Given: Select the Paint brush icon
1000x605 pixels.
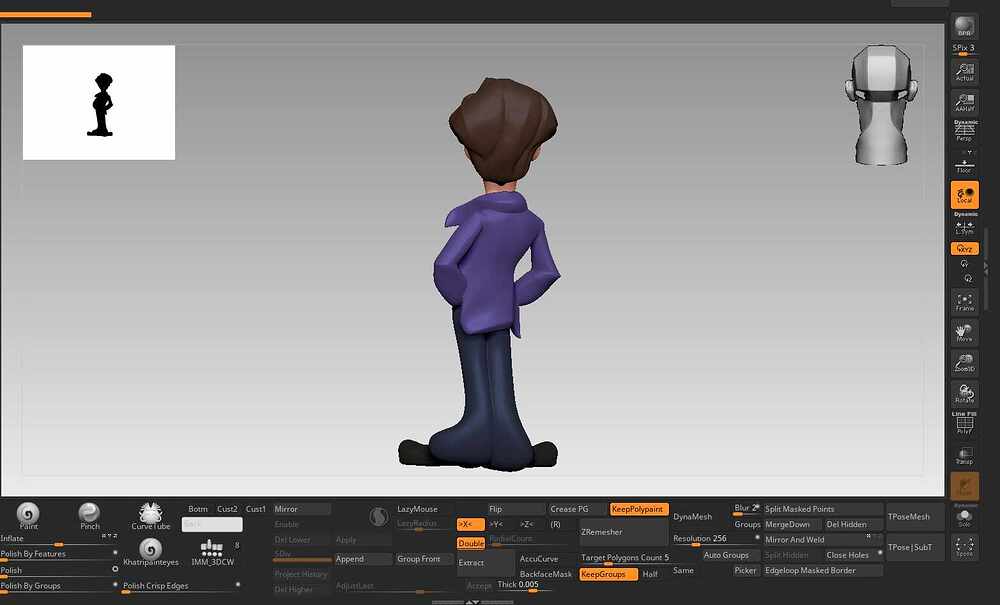Looking at the screenshot, I should pyautogui.click(x=28, y=513).
